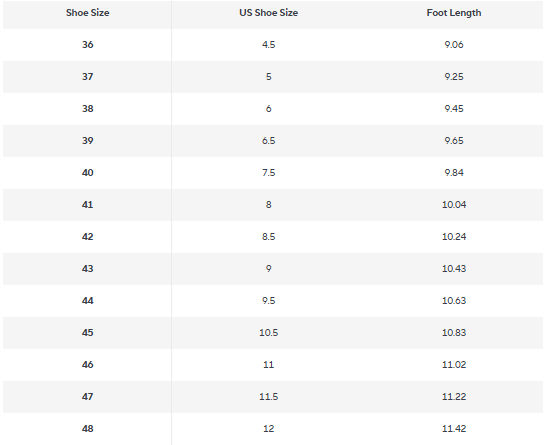Image resolution: width=550 pixels, height=445 pixels.
Task: Click US shoe size 10.5 cell
Action: tap(269, 332)
